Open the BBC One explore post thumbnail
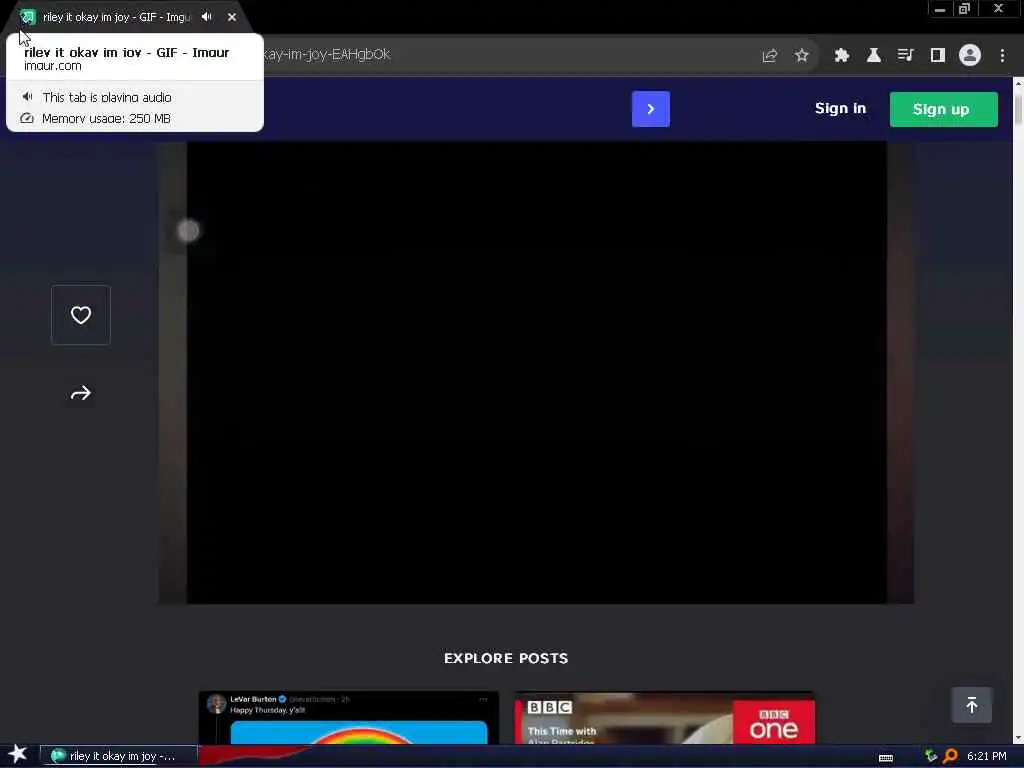1024x768 pixels. tap(665, 718)
